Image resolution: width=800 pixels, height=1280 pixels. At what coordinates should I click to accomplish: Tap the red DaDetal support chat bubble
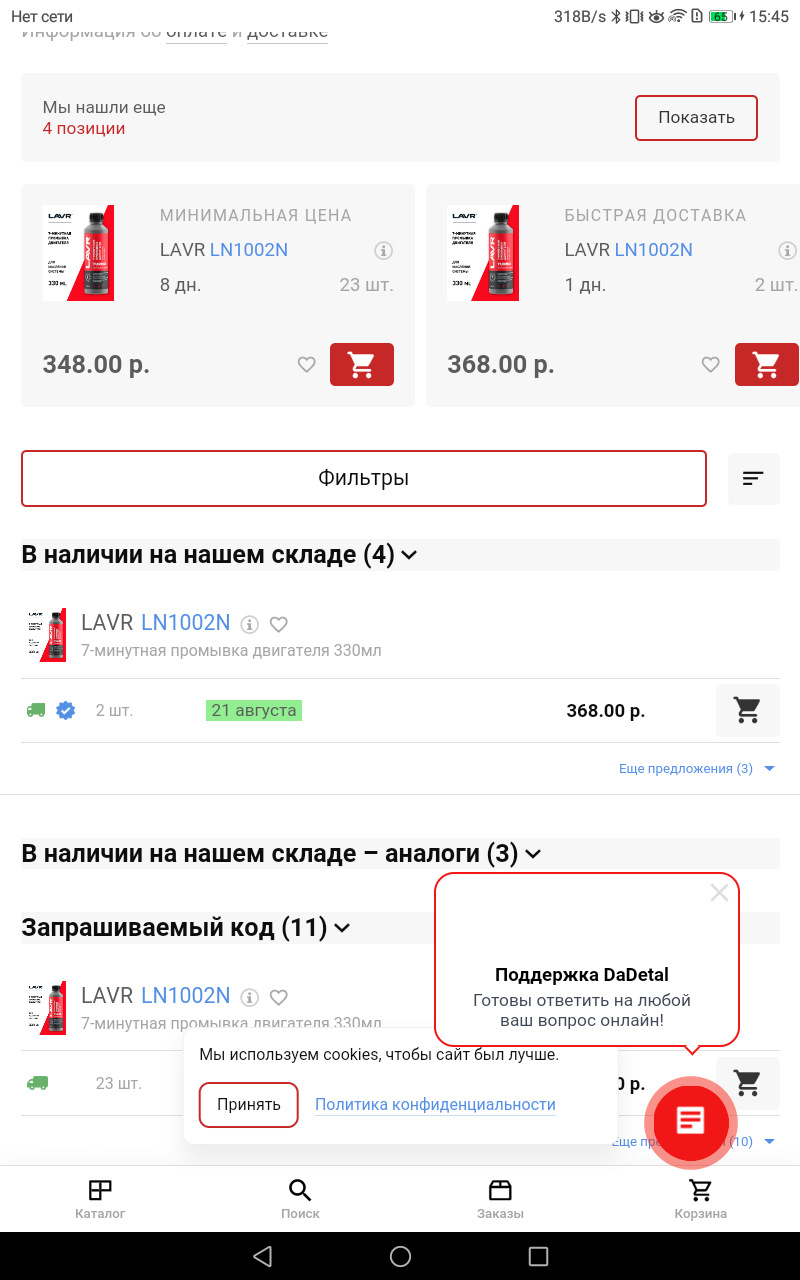(691, 1121)
